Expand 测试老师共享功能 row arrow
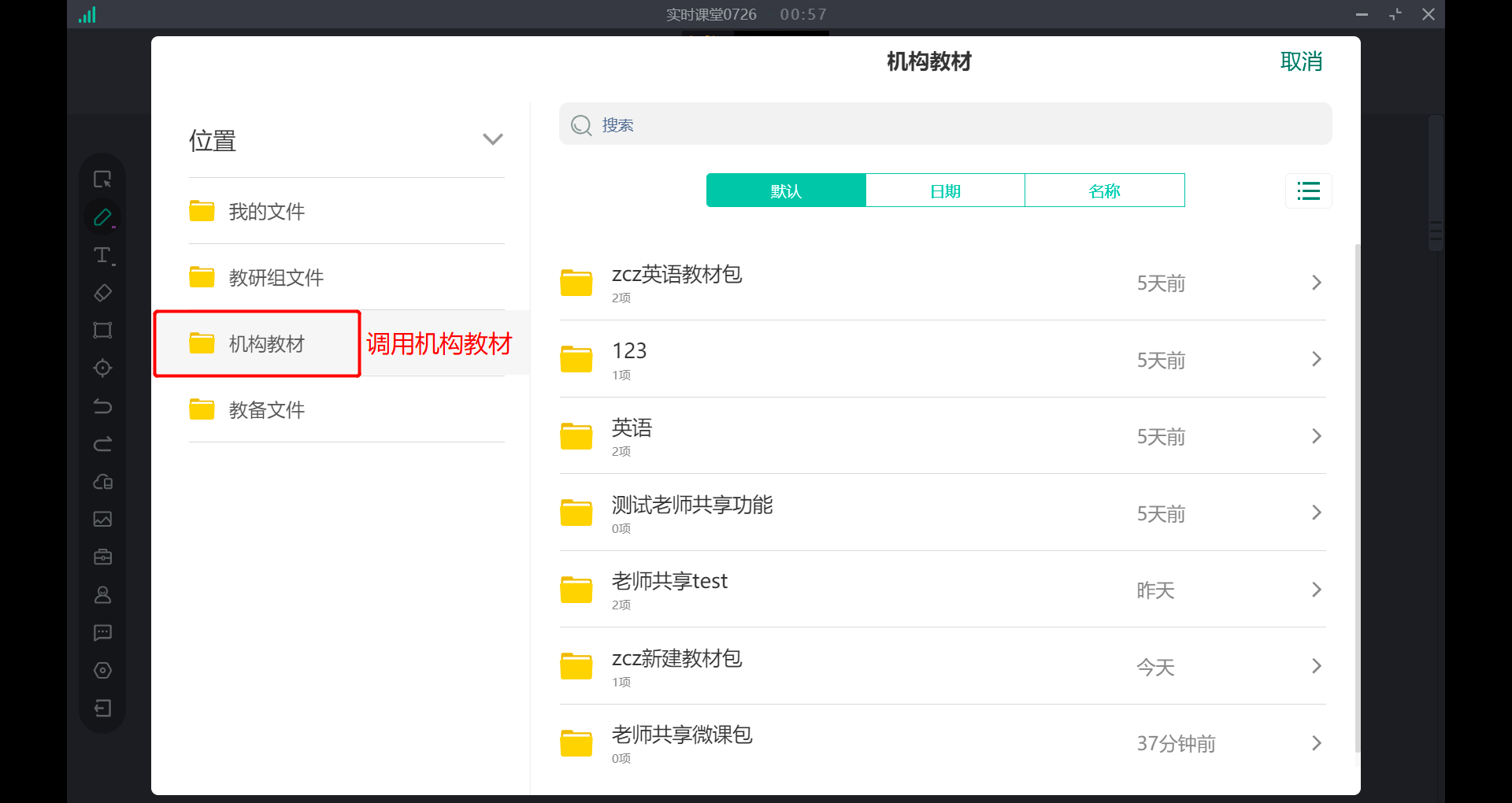This screenshot has height=803, width=1512. pyautogui.click(x=1317, y=513)
